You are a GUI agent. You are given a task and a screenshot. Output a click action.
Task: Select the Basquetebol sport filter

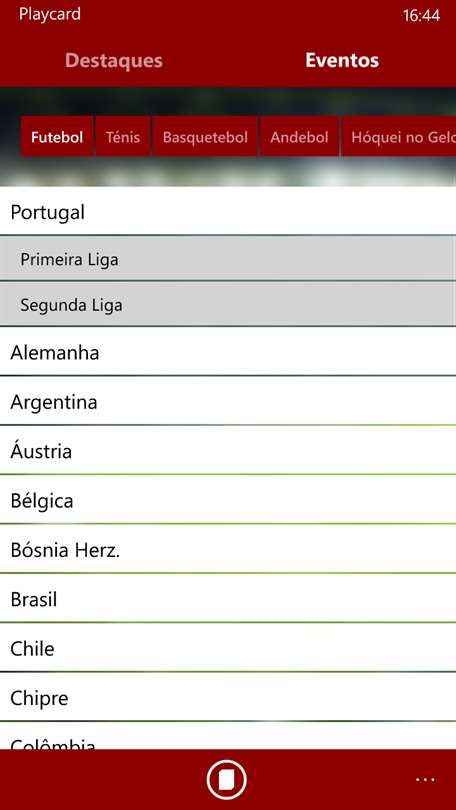coord(205,136)
